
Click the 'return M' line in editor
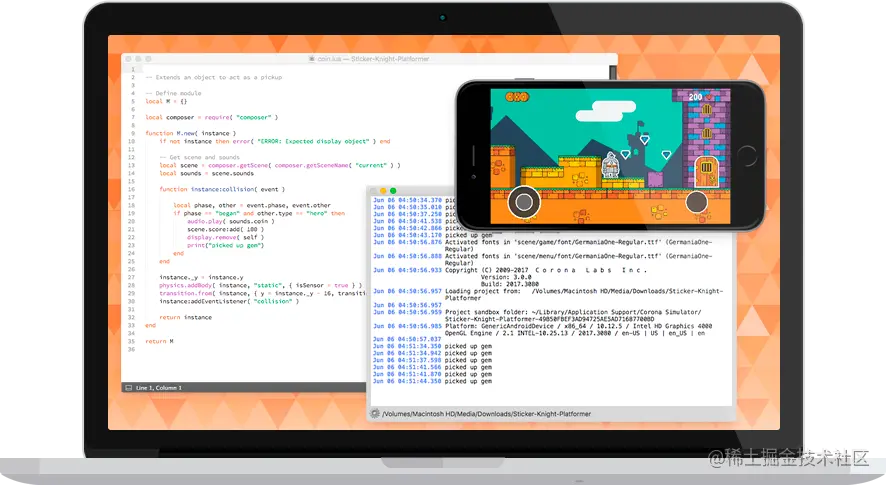pos(159,341)
